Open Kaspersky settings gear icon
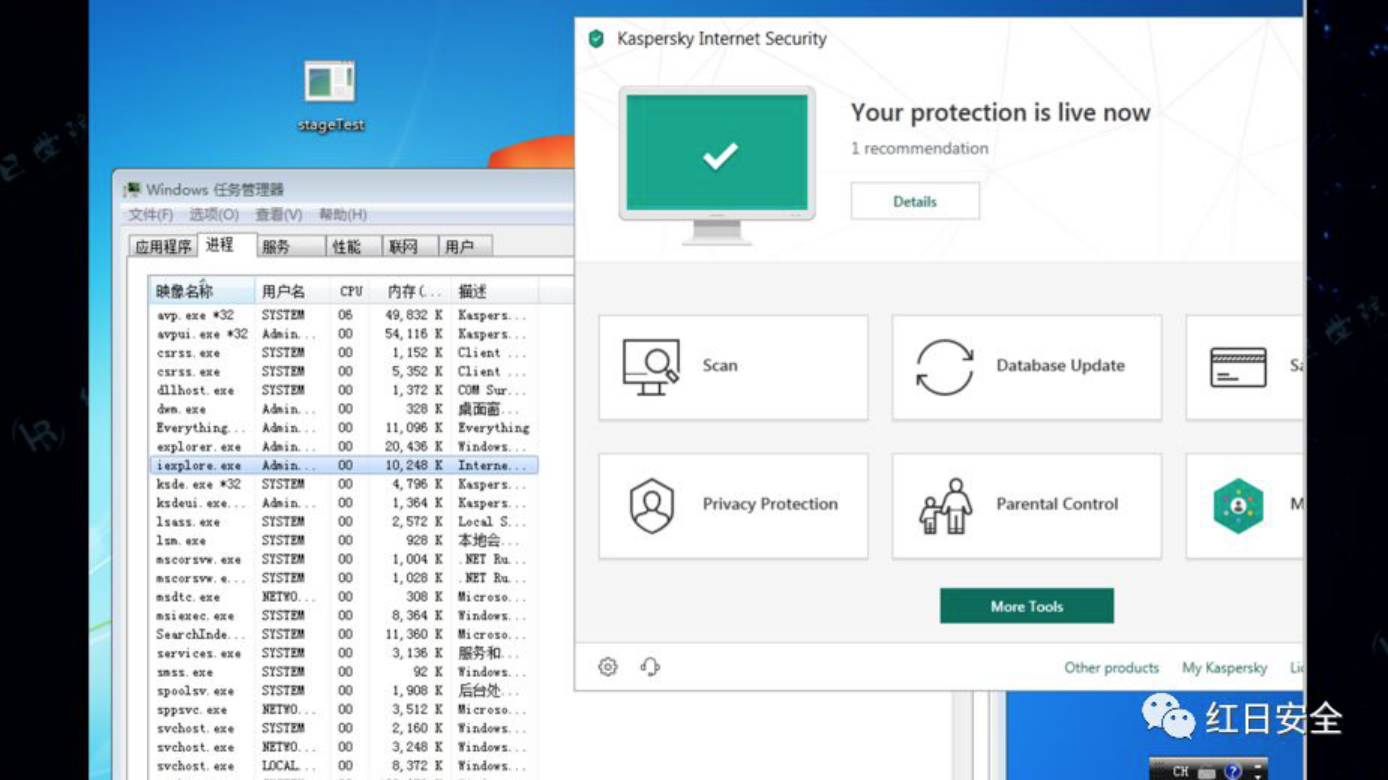The image size is (1388, 780). 608,667
